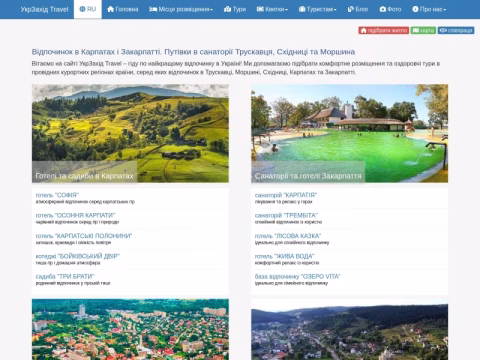Click map icon in green карта button
Image resolution: width=480 pixels, height=360 pixels.
(416, 30)
